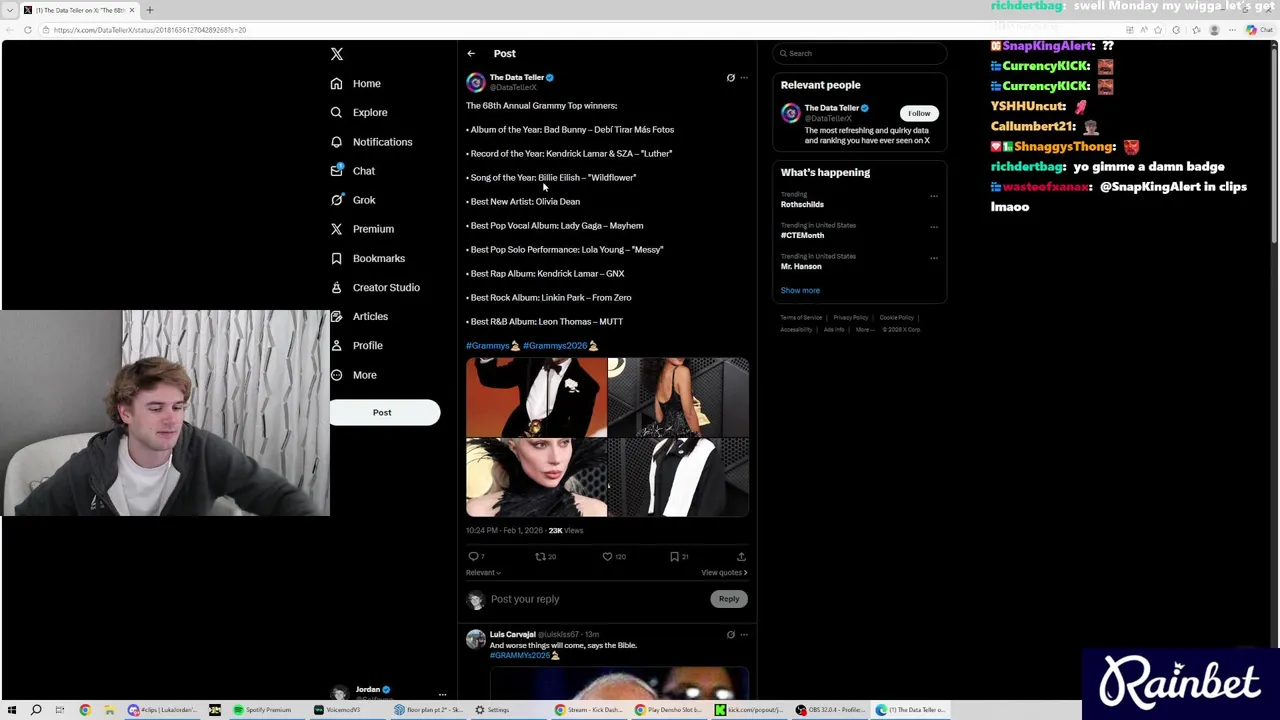Open Privacy Policy footer link
Screen dimensions: 1280x720
click(850, 318)
